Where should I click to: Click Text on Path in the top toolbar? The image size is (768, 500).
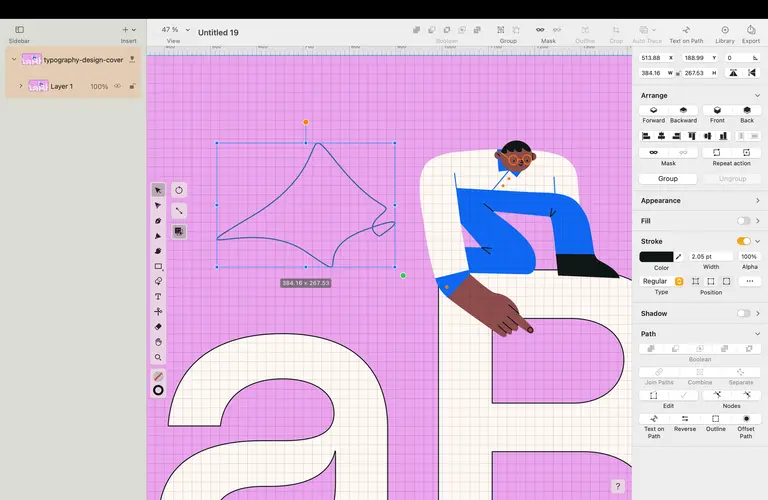coord(686,30)
